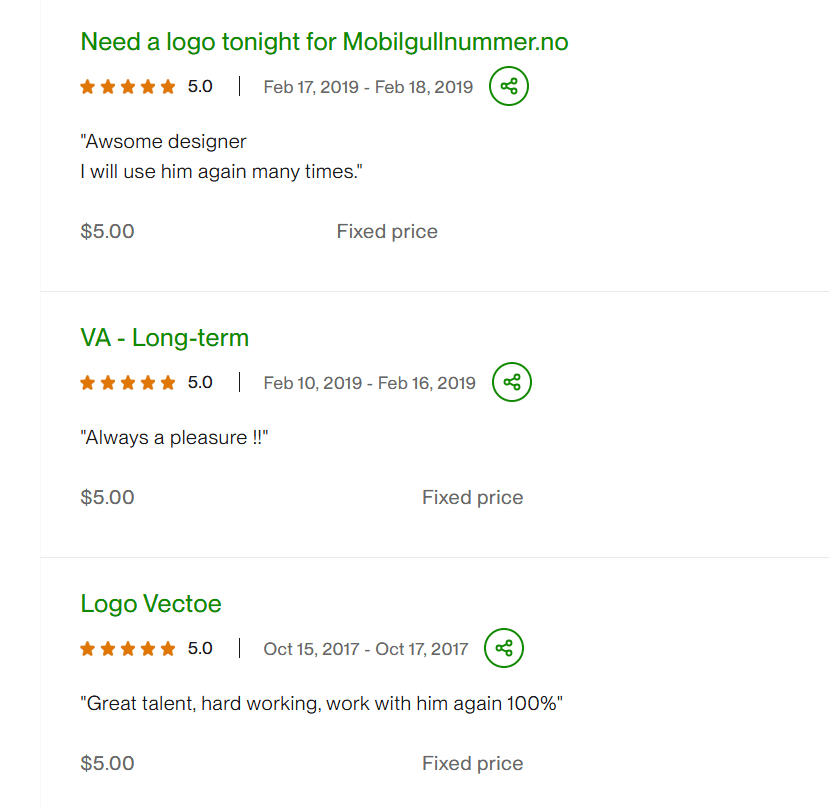
Task: Click "Fixed price" label under Mobilgullnummer.no job
Action: click(387, 232)
